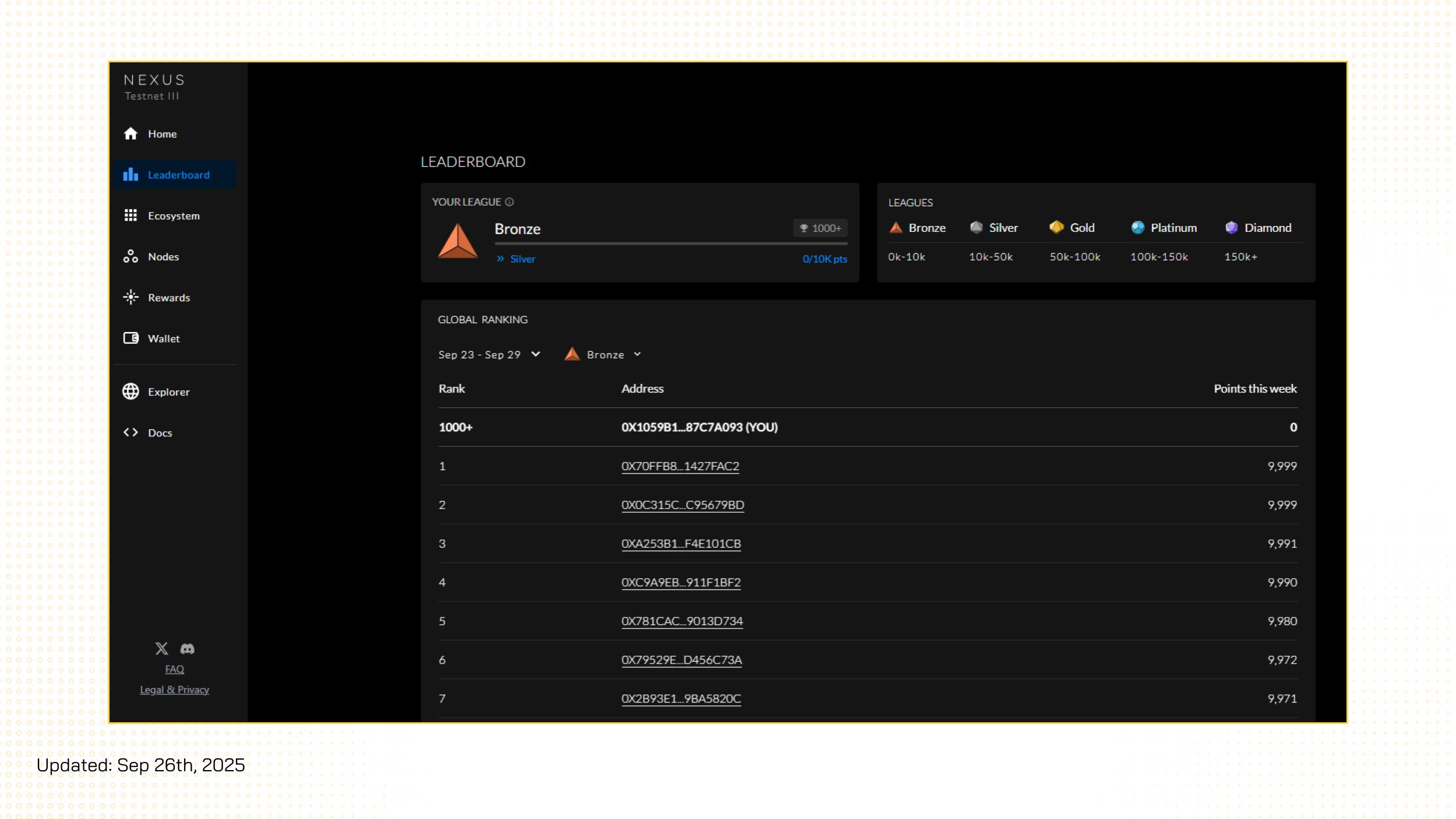Click the Your League info icon
The height and width of the screenshot is (819, 1456).
pos(510,202)
